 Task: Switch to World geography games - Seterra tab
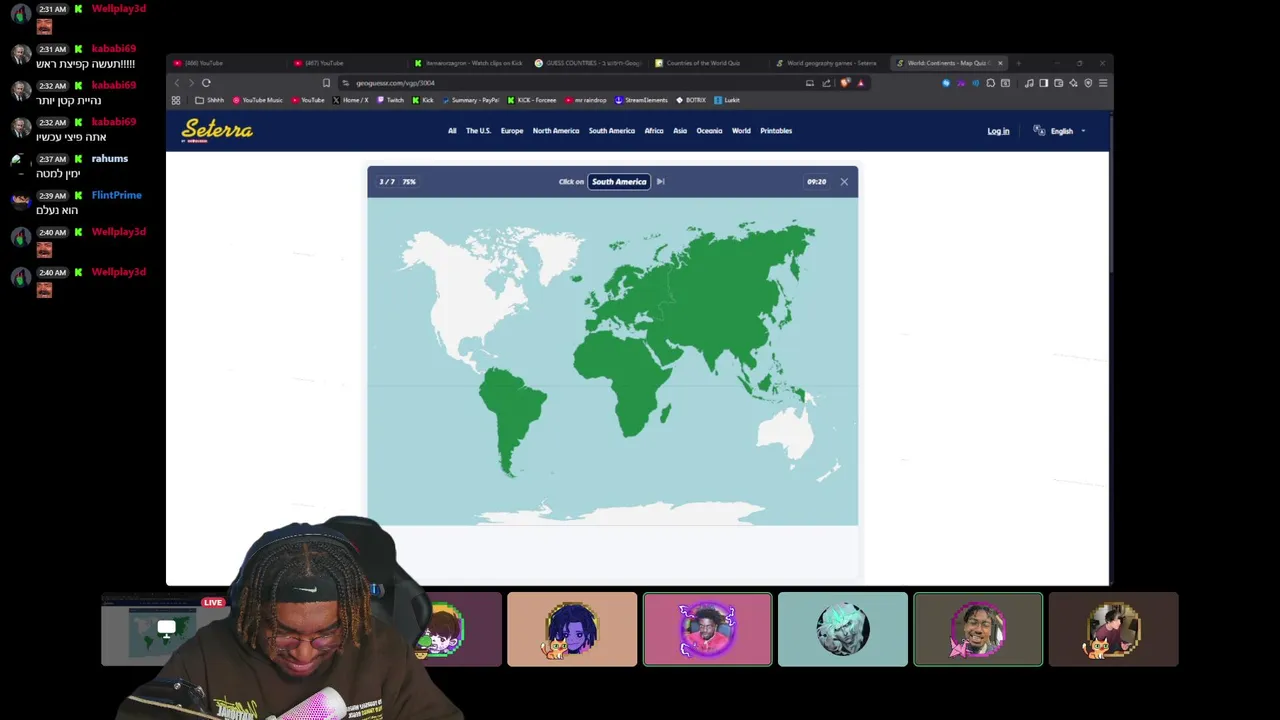click(x=829, y=63)
